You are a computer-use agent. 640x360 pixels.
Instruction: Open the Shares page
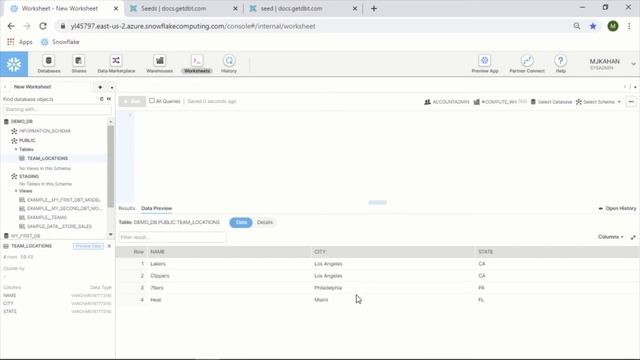pos(79,64)
